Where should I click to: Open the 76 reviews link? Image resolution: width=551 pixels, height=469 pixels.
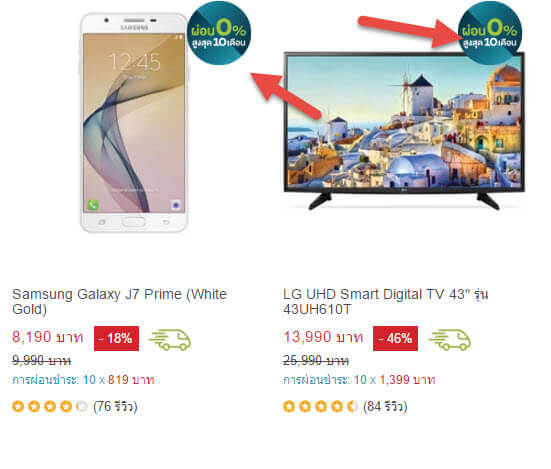coord(115,406)
